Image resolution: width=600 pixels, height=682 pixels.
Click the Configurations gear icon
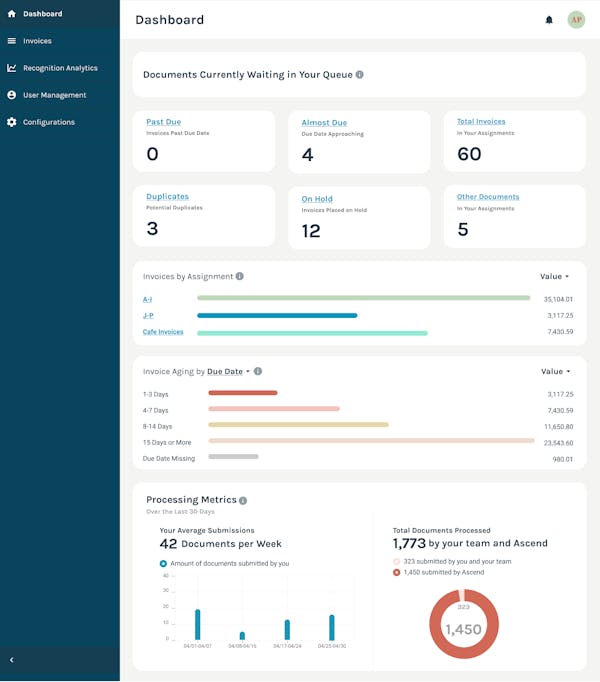tap(12, 122)
